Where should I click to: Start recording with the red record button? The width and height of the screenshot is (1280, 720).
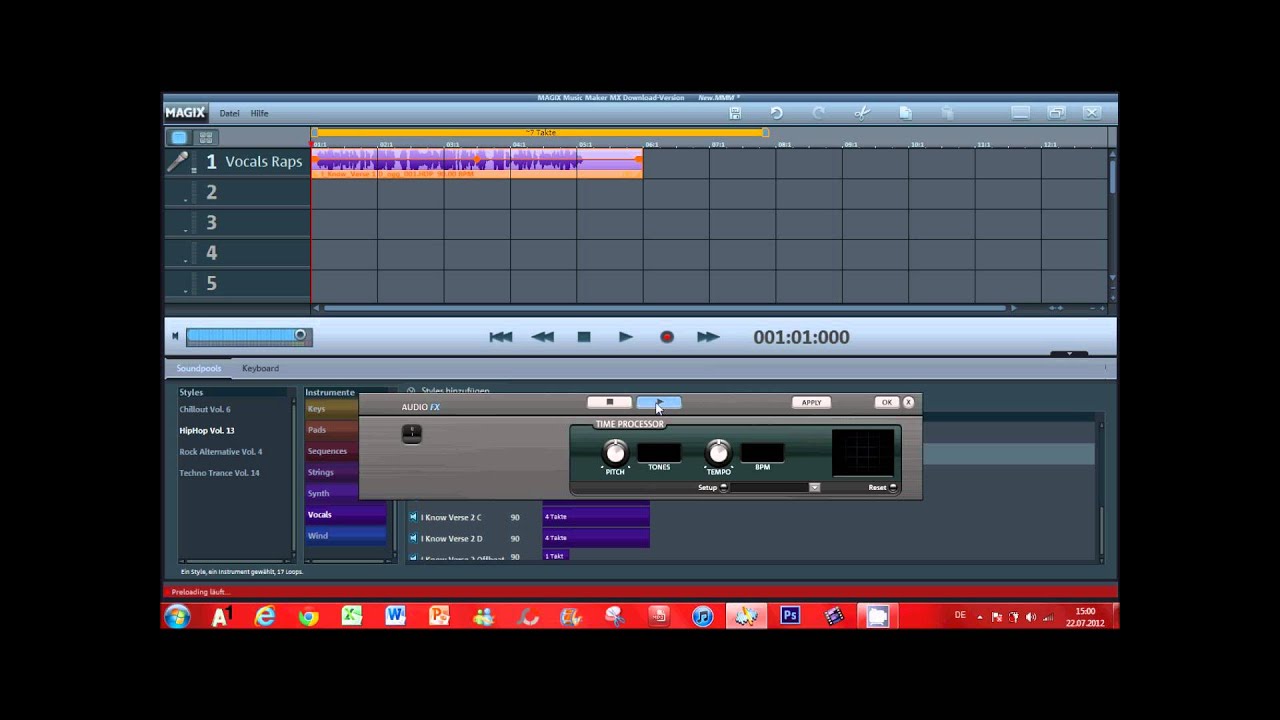[667, 337]
